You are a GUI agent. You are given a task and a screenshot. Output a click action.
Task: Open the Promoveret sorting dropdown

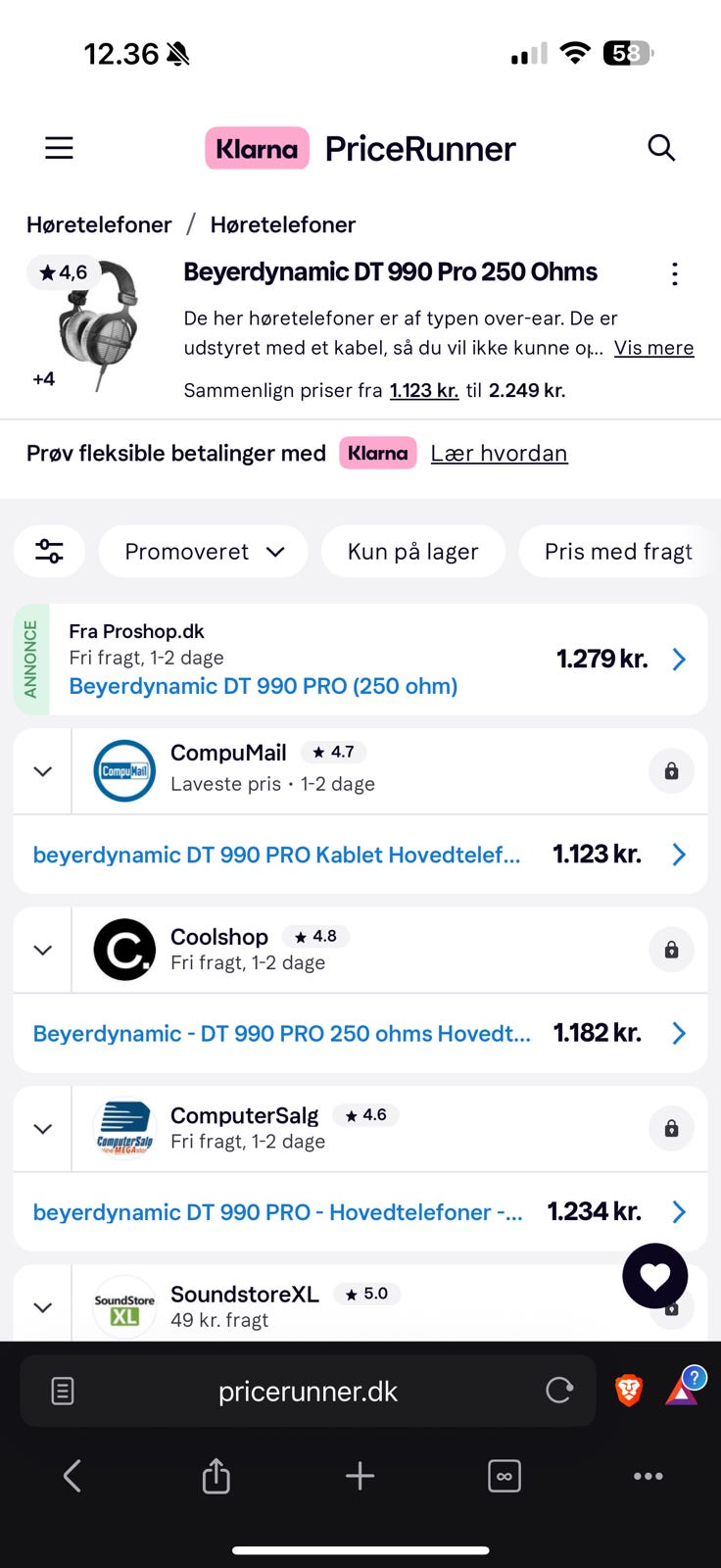204,552
